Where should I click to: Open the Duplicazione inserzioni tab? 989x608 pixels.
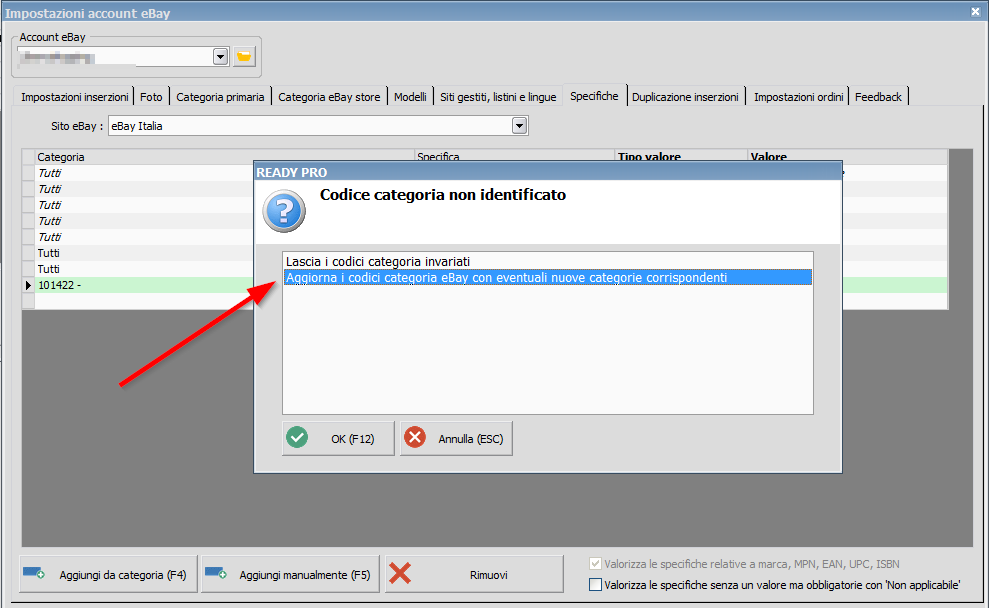(x=686, y=96)
